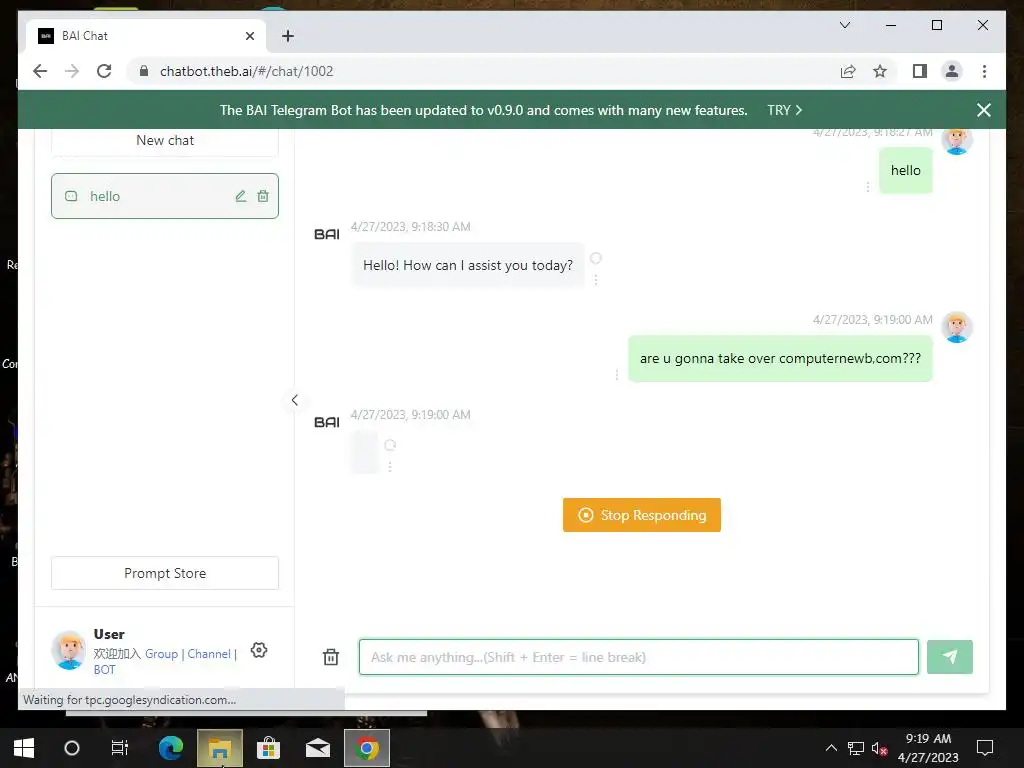Edit the hello chat title
Viewport: 1024px width, 768px height.
point(240,196)
